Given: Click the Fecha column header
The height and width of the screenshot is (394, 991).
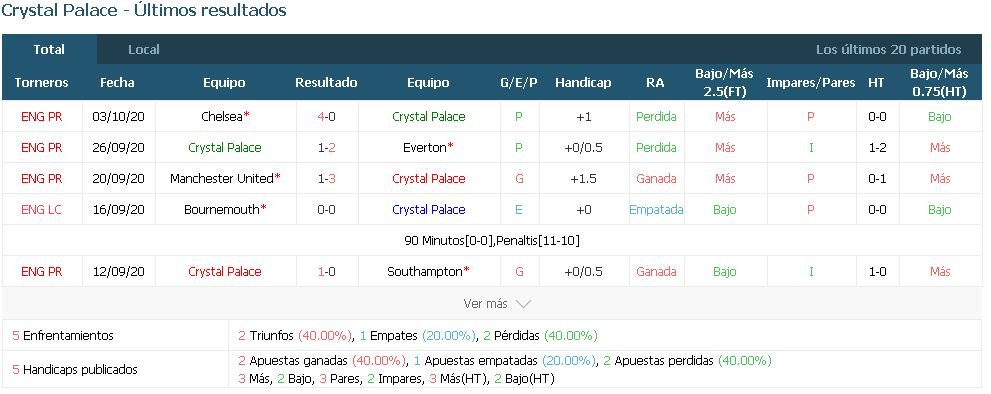Looking at the screenshot, I should [118, 83].
